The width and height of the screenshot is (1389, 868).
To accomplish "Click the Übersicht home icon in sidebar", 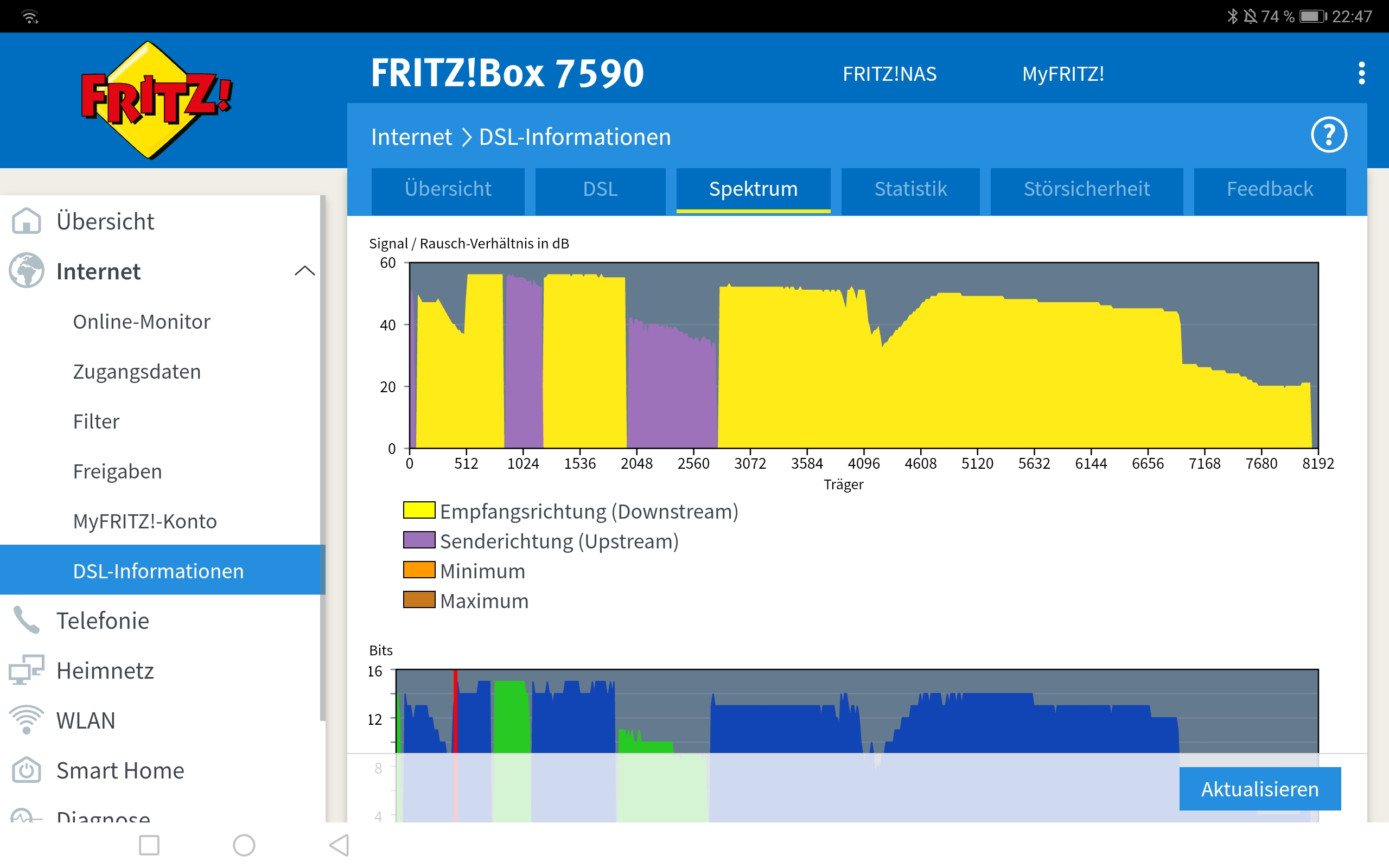I will pyautogui.click(x=27, y=221).
